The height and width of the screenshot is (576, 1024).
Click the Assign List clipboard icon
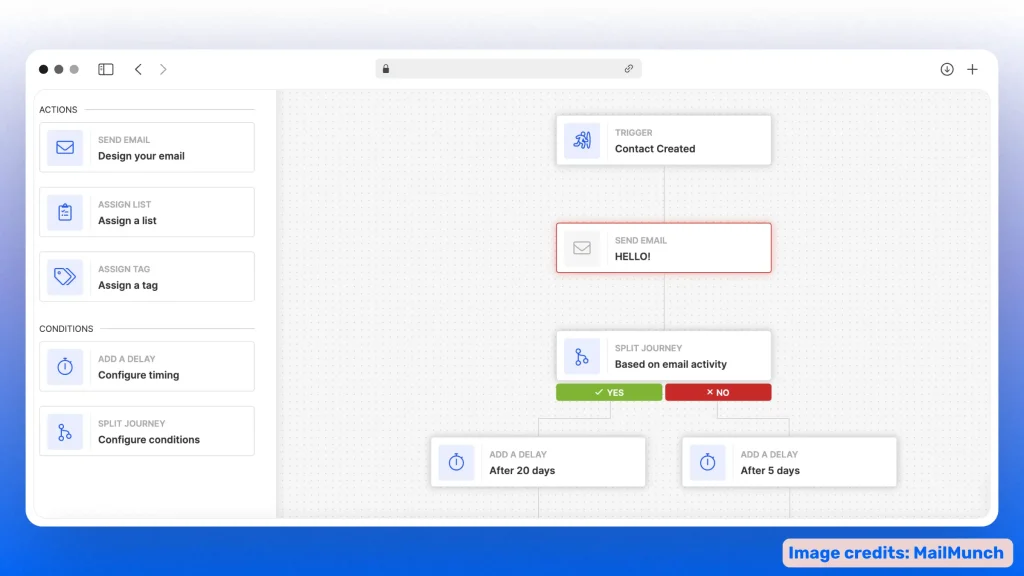click(64, 212)
